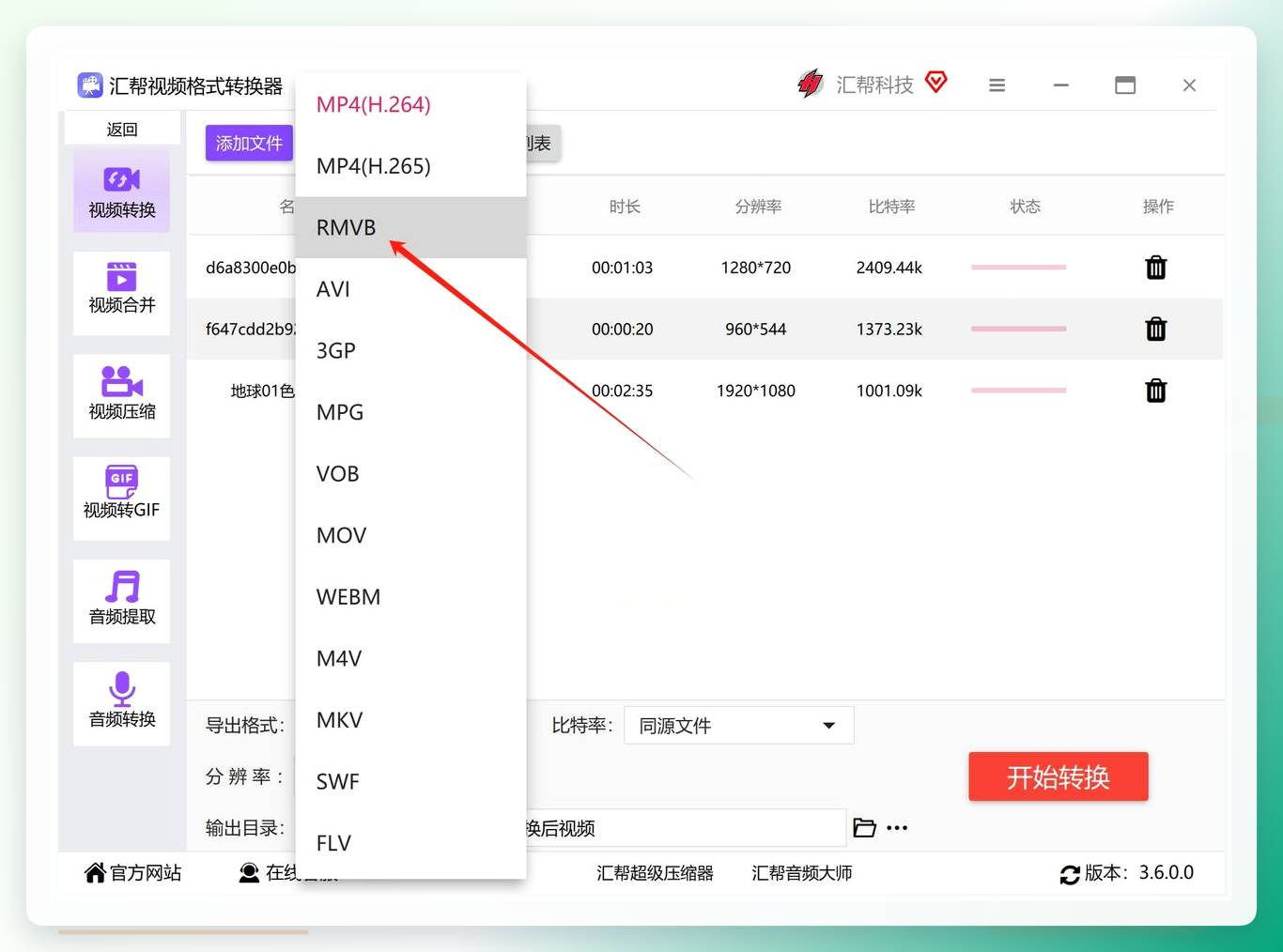Open the 视频转换 video convert module
Screen dimensions: 1283x952
(122, 192)
